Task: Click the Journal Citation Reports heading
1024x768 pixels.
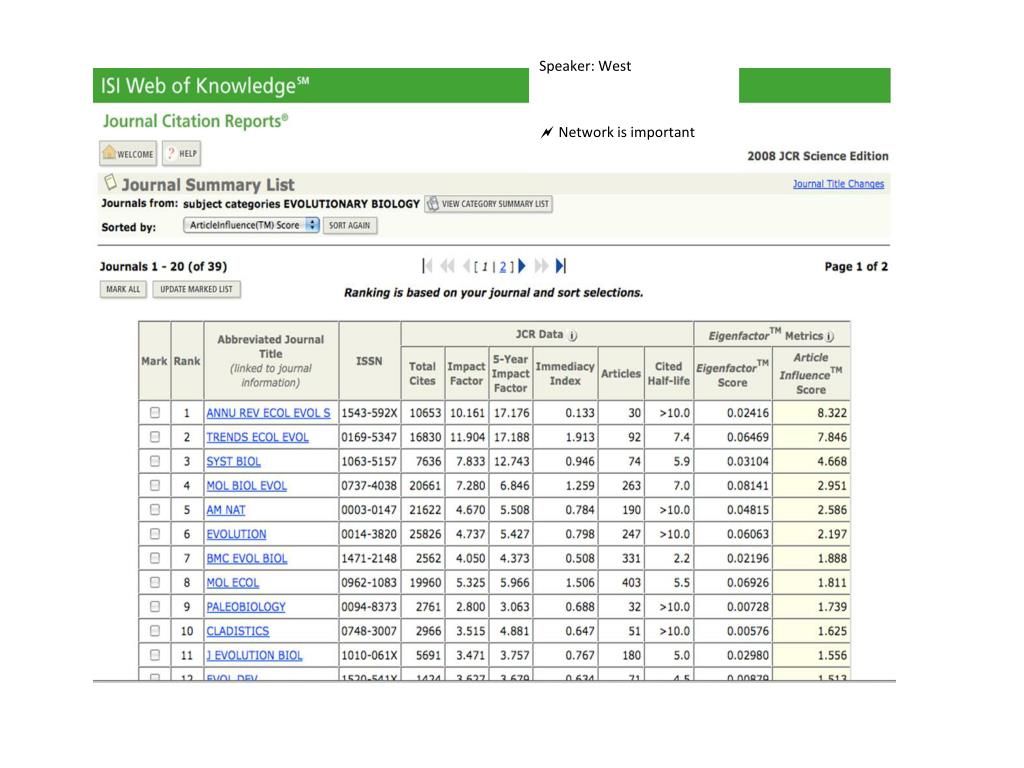Action: pyautogui.click(x=195, y=121)
